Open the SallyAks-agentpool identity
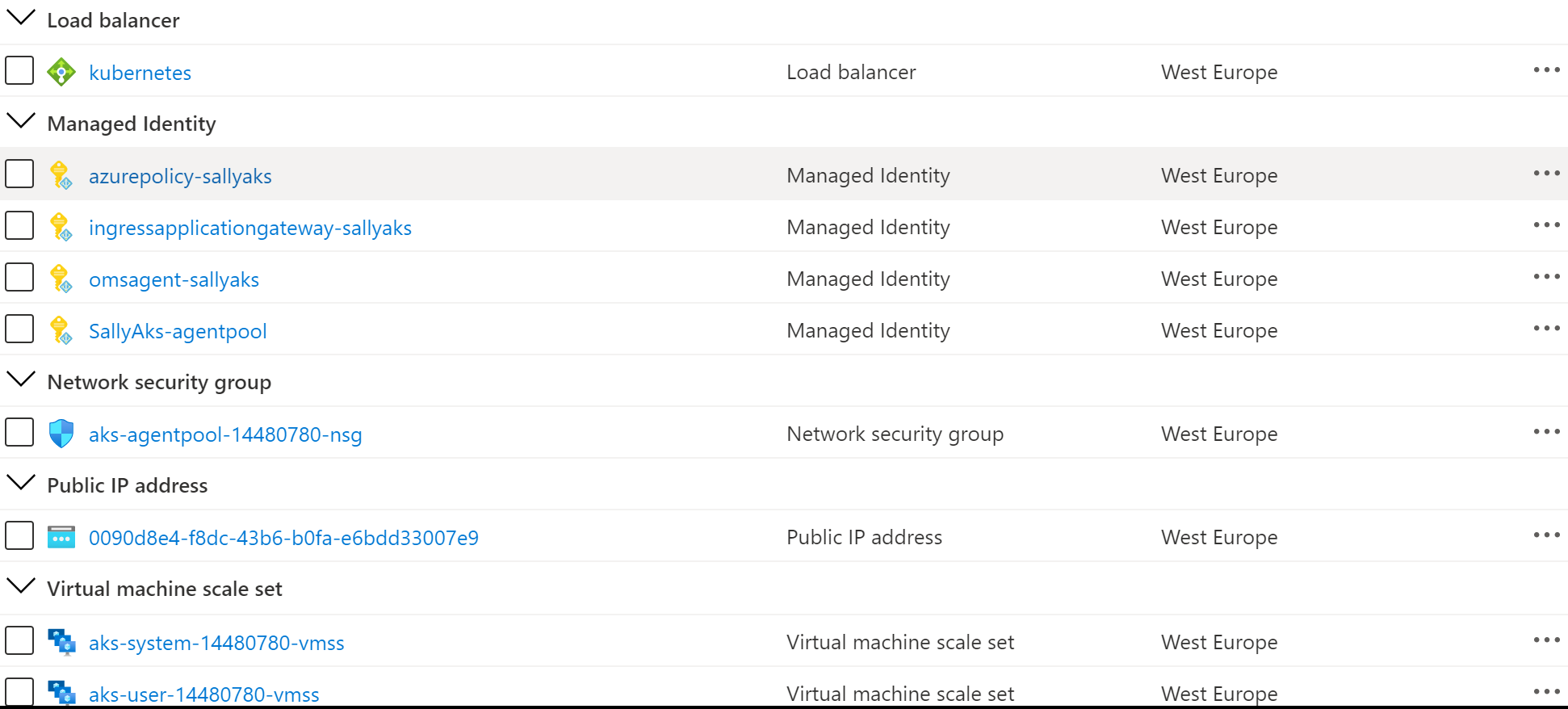The height and width of the screenshot is (709, 1568). [x=178, y=331]
